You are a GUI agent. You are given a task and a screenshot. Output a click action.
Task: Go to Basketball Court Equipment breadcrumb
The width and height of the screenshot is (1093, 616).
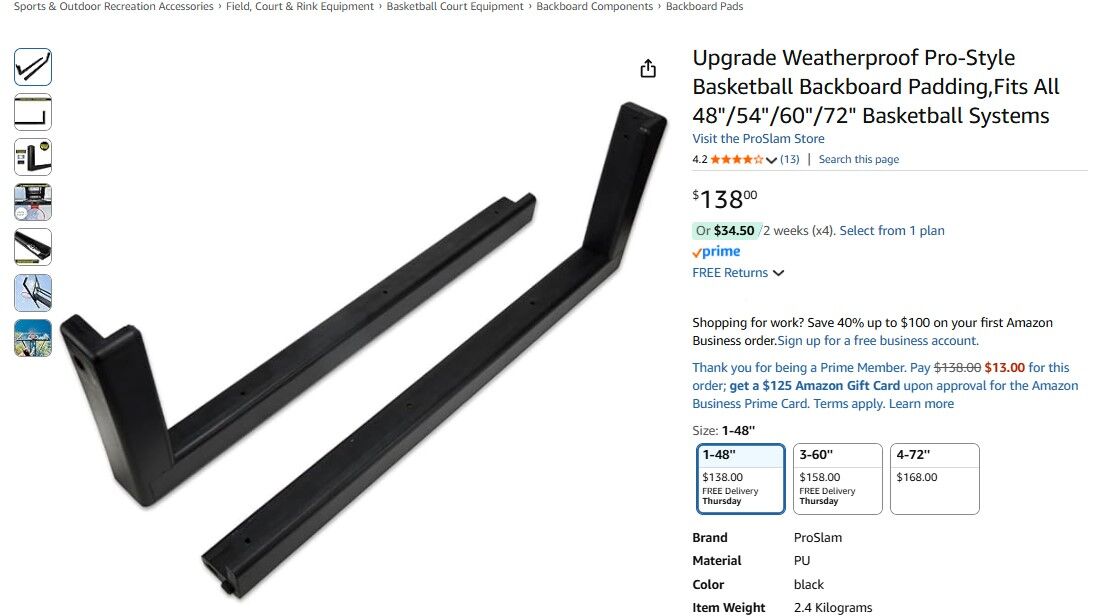(455, 6)
